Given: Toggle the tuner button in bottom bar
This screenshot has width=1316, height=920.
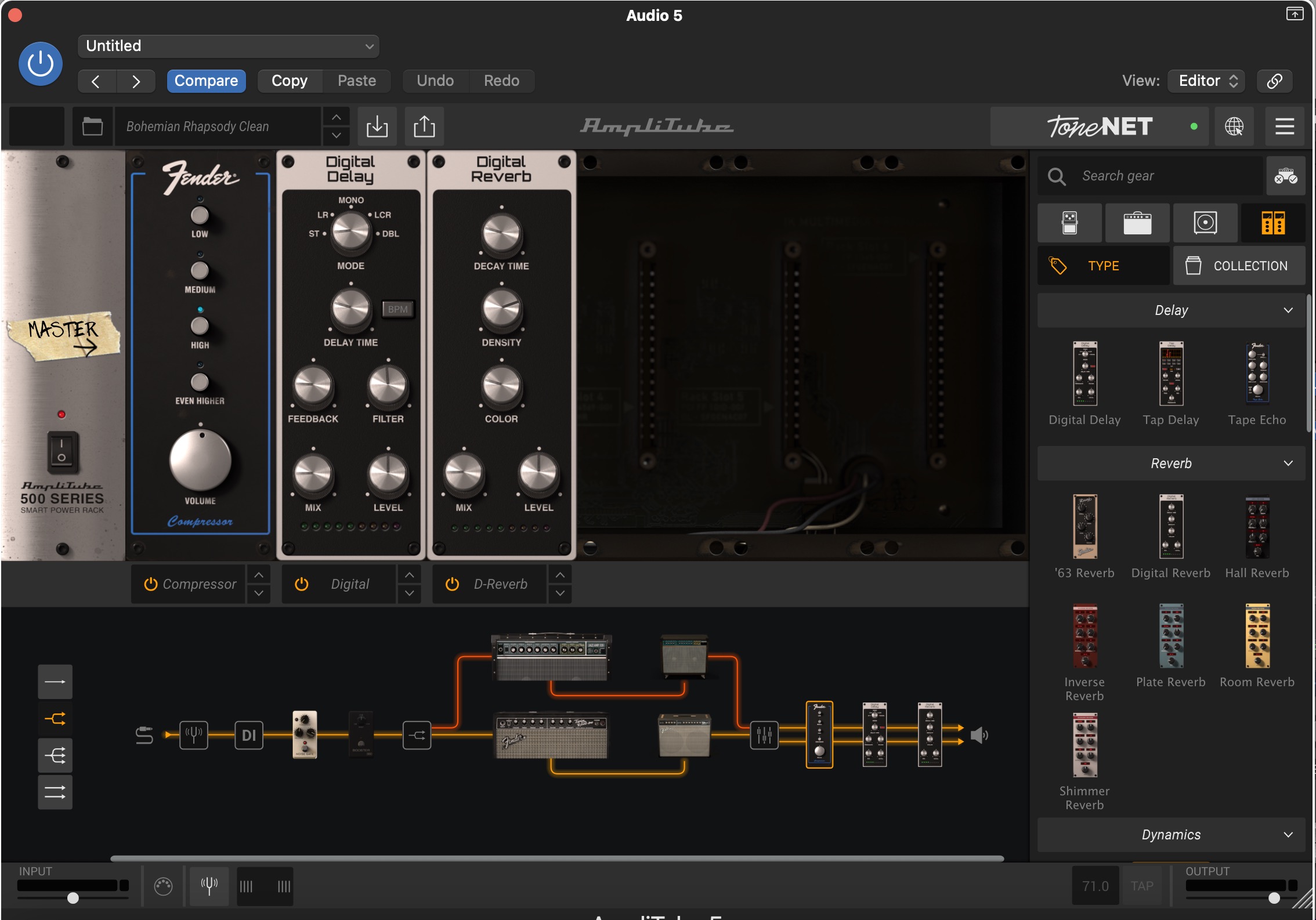Looking at the screenshot, I should click(209, 886).
